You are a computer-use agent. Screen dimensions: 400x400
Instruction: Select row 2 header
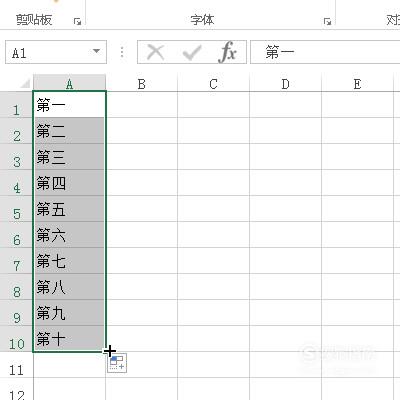coord(16,131)
